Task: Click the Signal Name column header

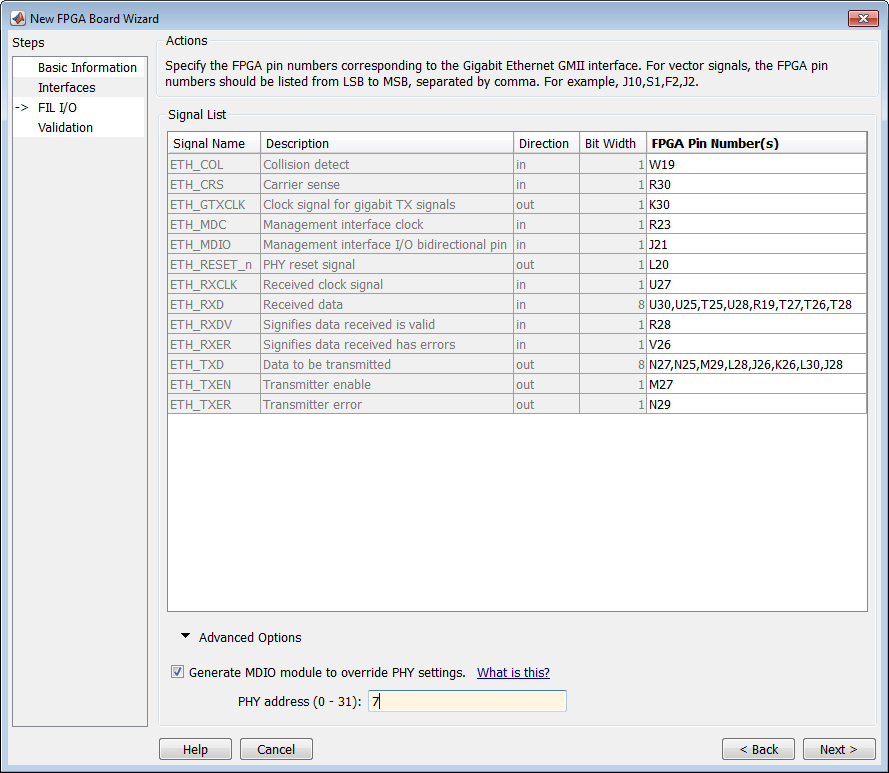Action: click(x=214, y=143)
